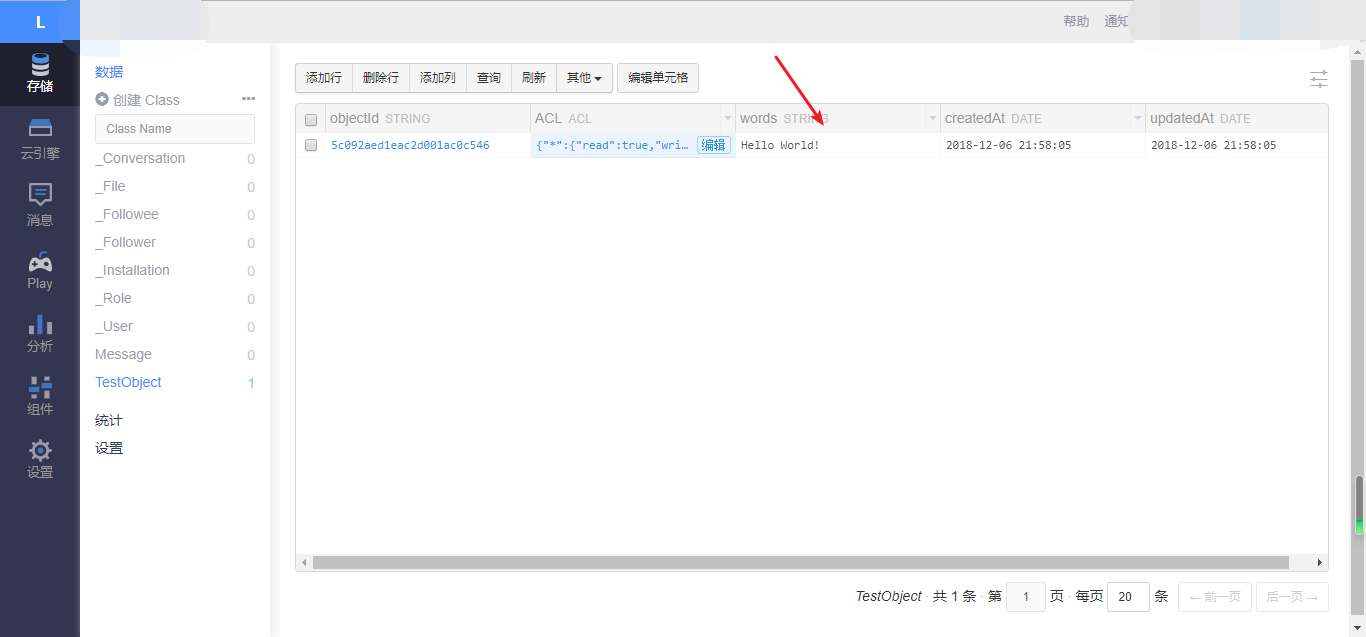The height and width of the screenshot is (637, 1366).
Task: Click the filter sliders icon above the table
Action: 1318,78
